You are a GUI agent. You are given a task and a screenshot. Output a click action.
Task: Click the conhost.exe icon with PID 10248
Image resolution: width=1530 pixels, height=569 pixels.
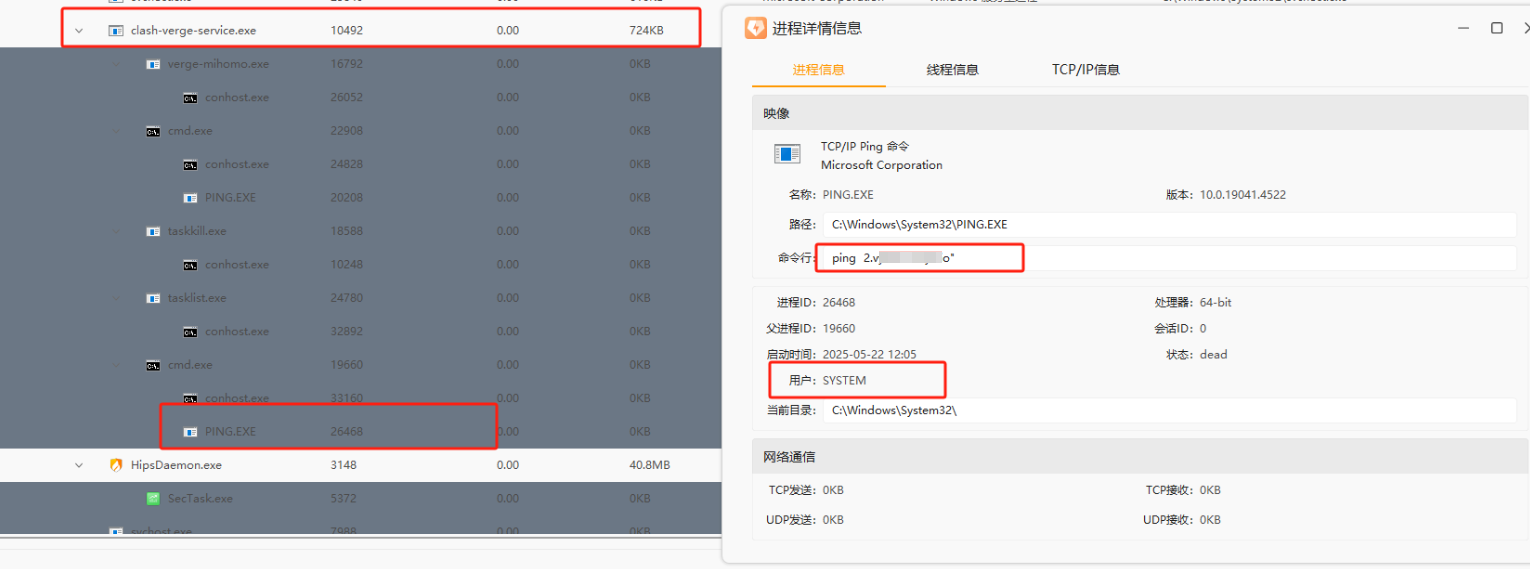(x=190, y=265)
